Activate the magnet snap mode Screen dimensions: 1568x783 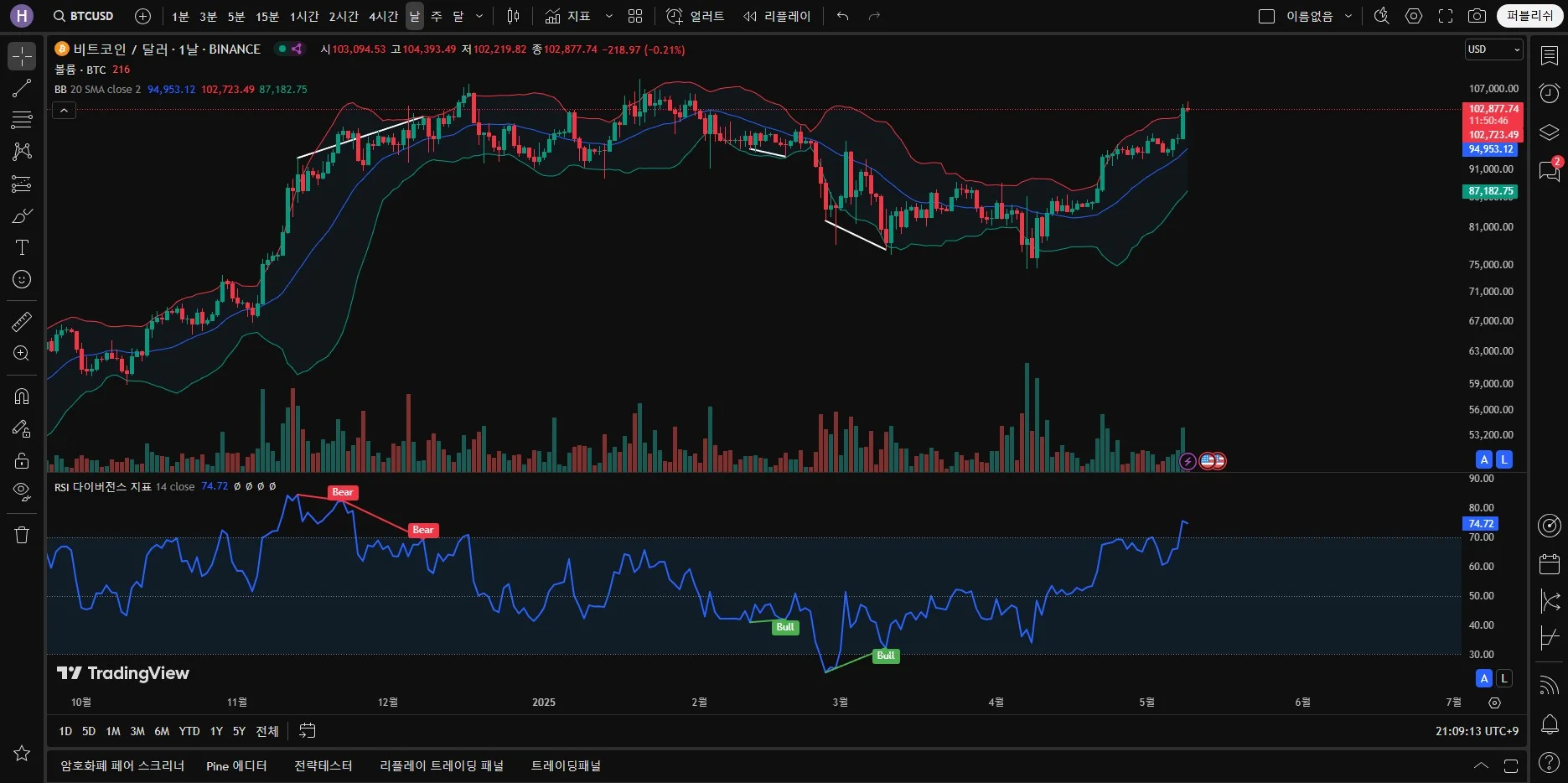click(x=22, y=396)
